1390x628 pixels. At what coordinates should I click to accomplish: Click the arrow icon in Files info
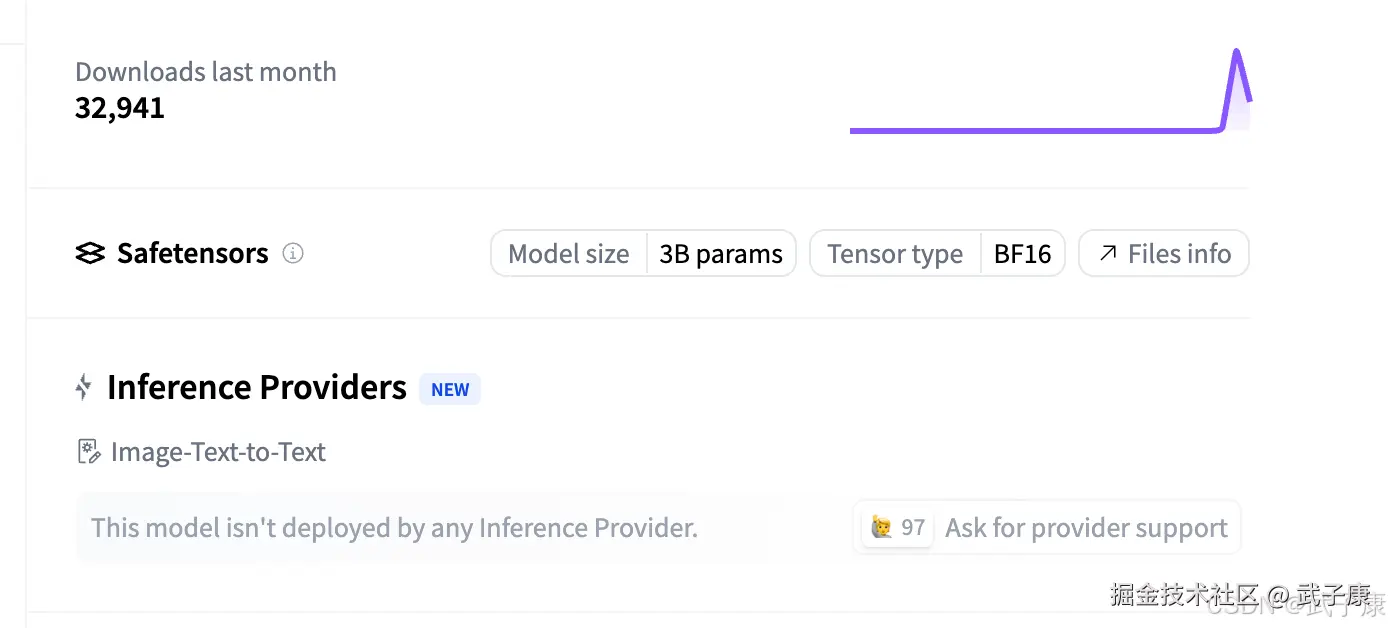click(x=1107, y=253)
